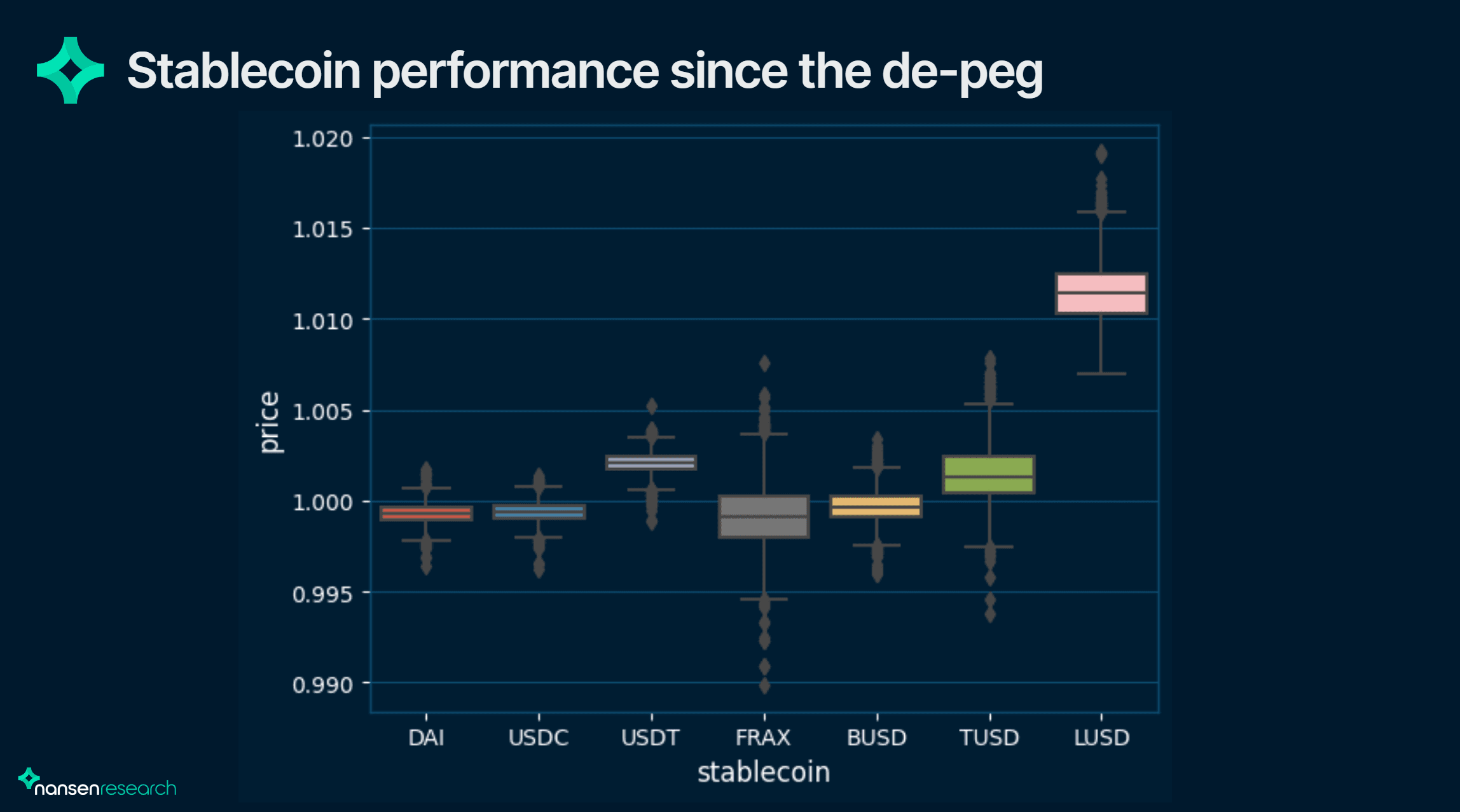Click the 'stablecoin' x-axis title
The image size is (1460, 812).
(764, 772)
